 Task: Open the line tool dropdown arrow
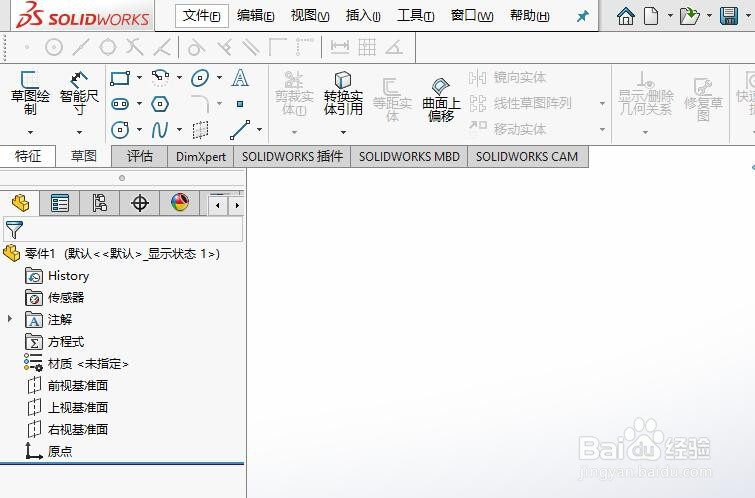click(x=259, y=130)
